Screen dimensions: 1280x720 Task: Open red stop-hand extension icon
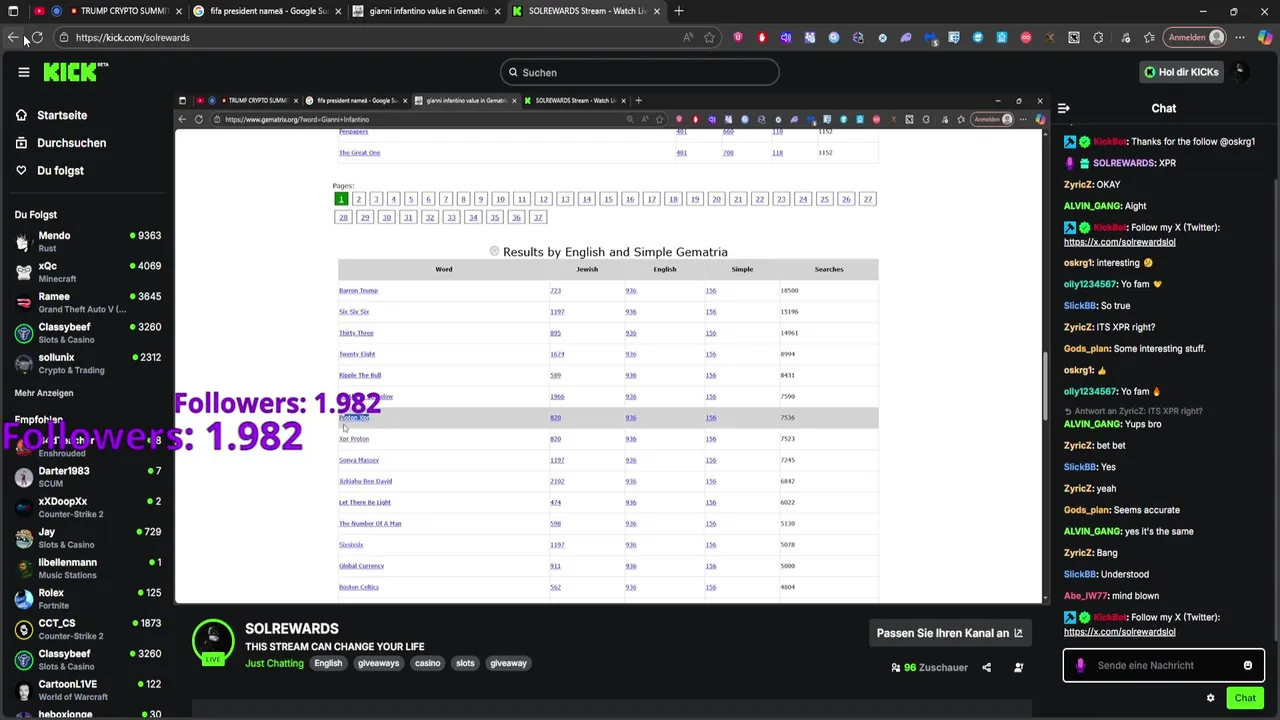point(762,37)
